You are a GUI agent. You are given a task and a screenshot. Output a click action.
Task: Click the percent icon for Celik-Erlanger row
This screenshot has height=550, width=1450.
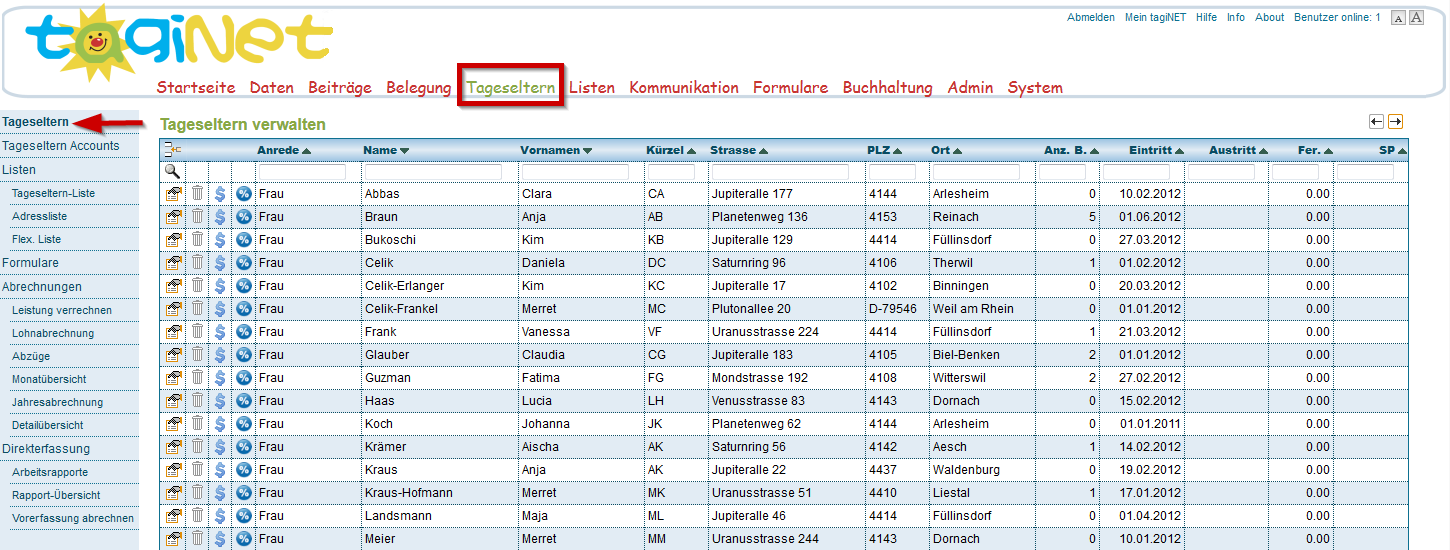(x=243, y=286)
